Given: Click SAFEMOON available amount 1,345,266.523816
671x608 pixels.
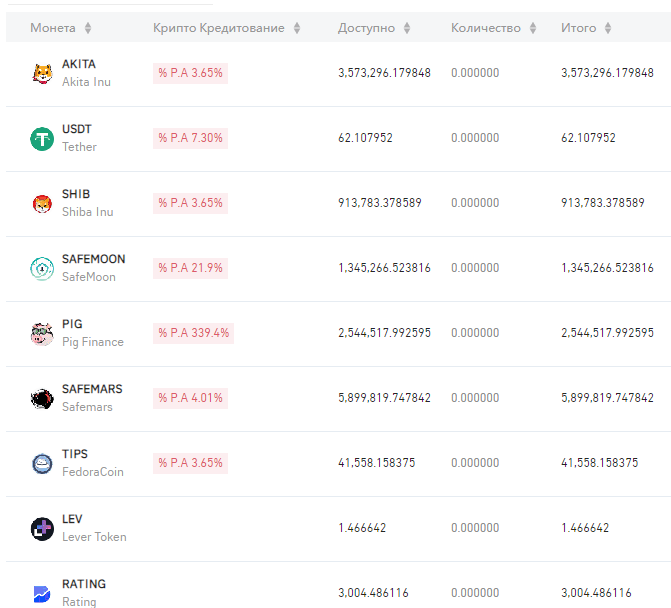Looking at the screenshot, I should (384, 268).
